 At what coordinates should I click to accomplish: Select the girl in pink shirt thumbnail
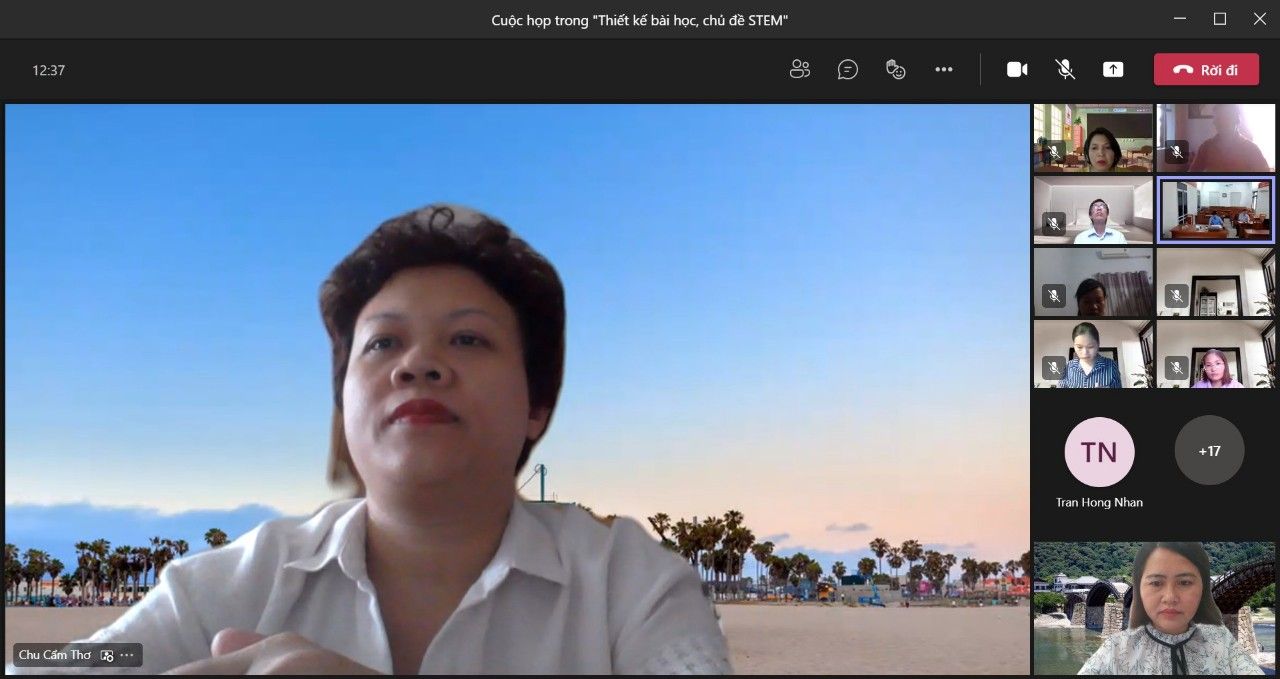tap(1216, 354)
